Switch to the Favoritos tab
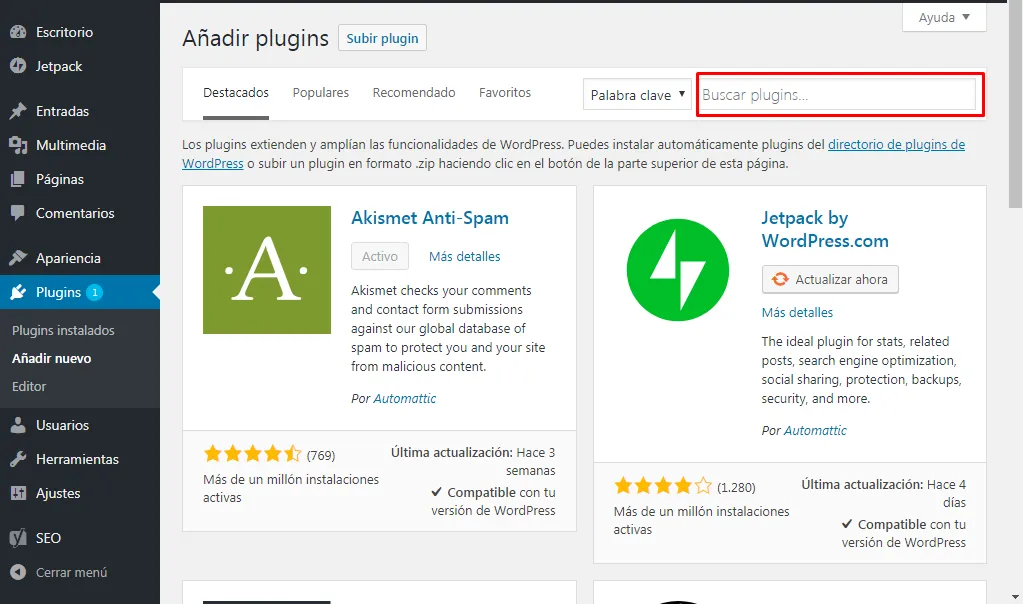This screenshot has width=1023, height=604. [x=505, y=93]
